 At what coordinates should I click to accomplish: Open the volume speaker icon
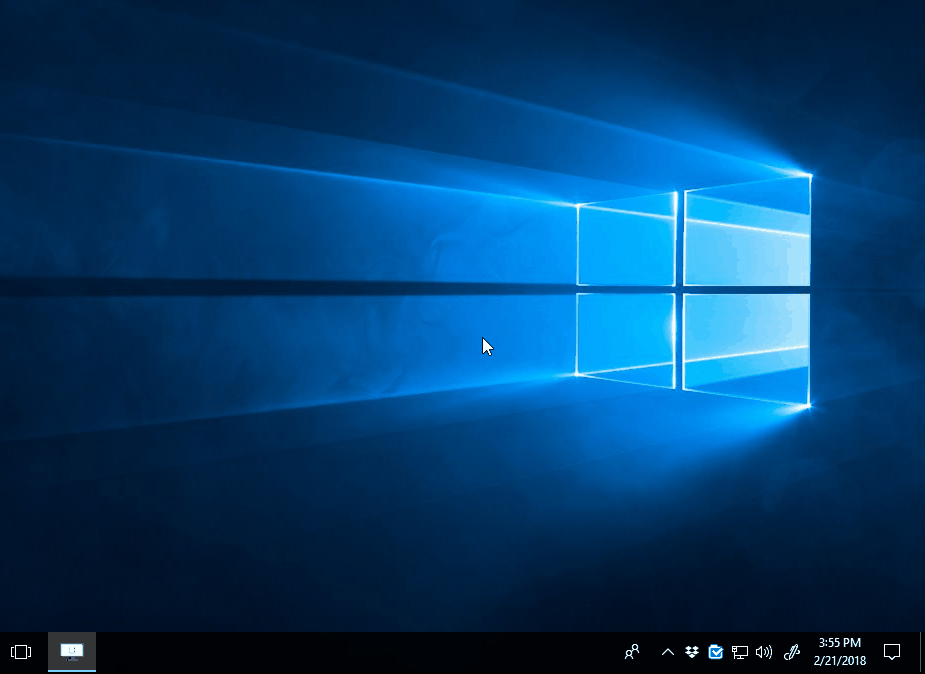point(764,652)
